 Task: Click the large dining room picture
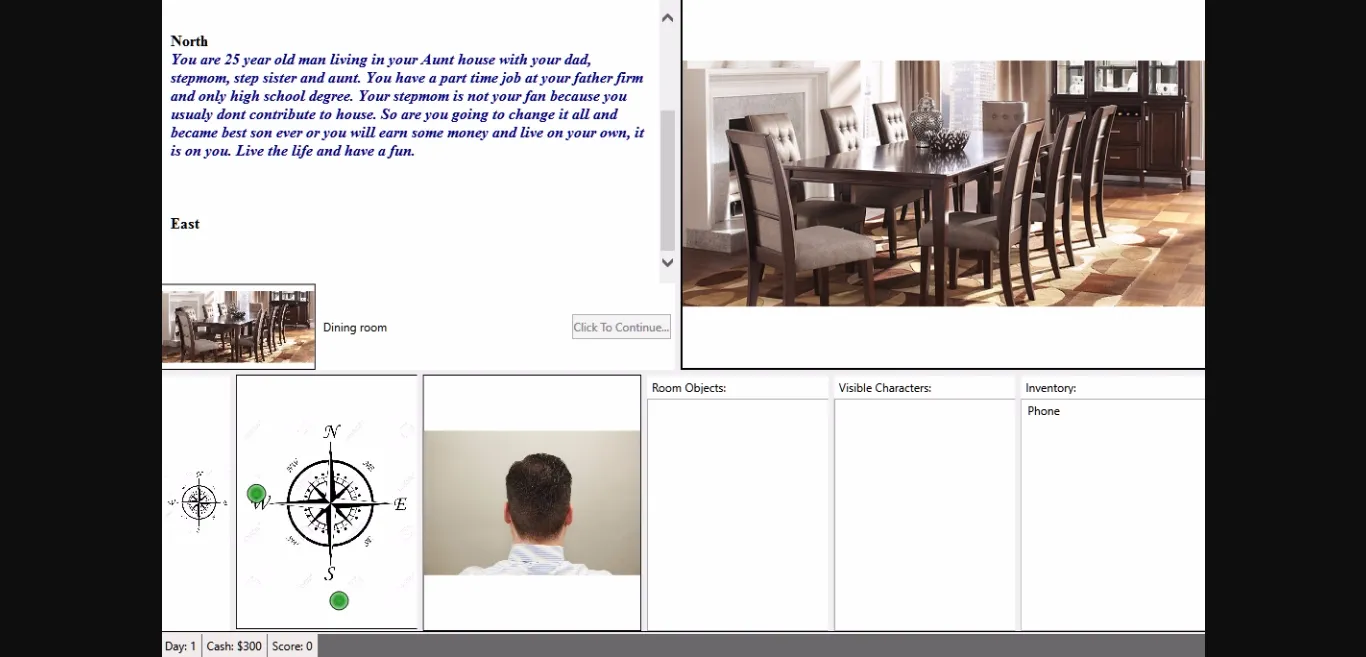[x=943, y=183]
